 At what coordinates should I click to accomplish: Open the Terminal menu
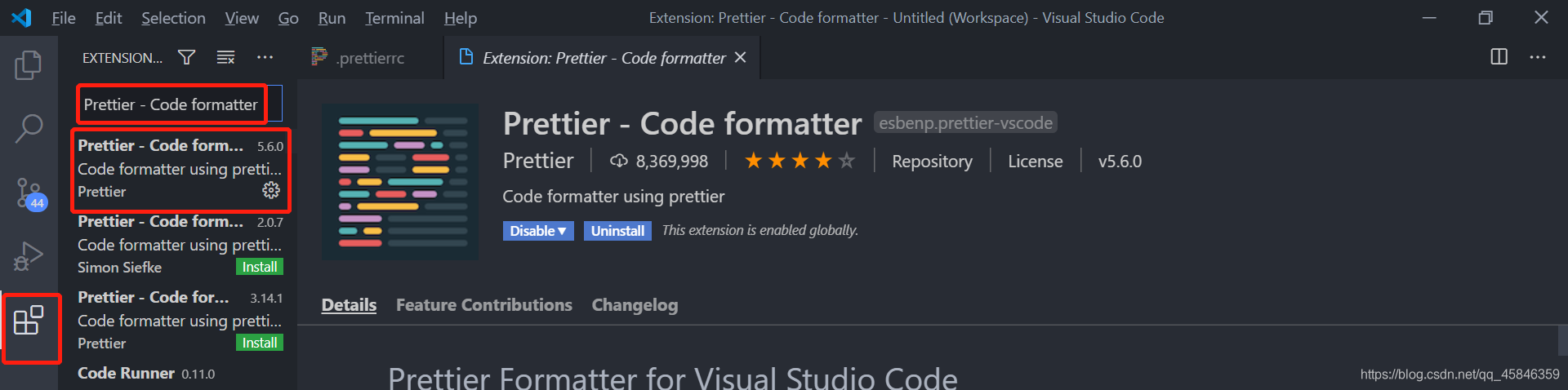click(x=394, y=18)
